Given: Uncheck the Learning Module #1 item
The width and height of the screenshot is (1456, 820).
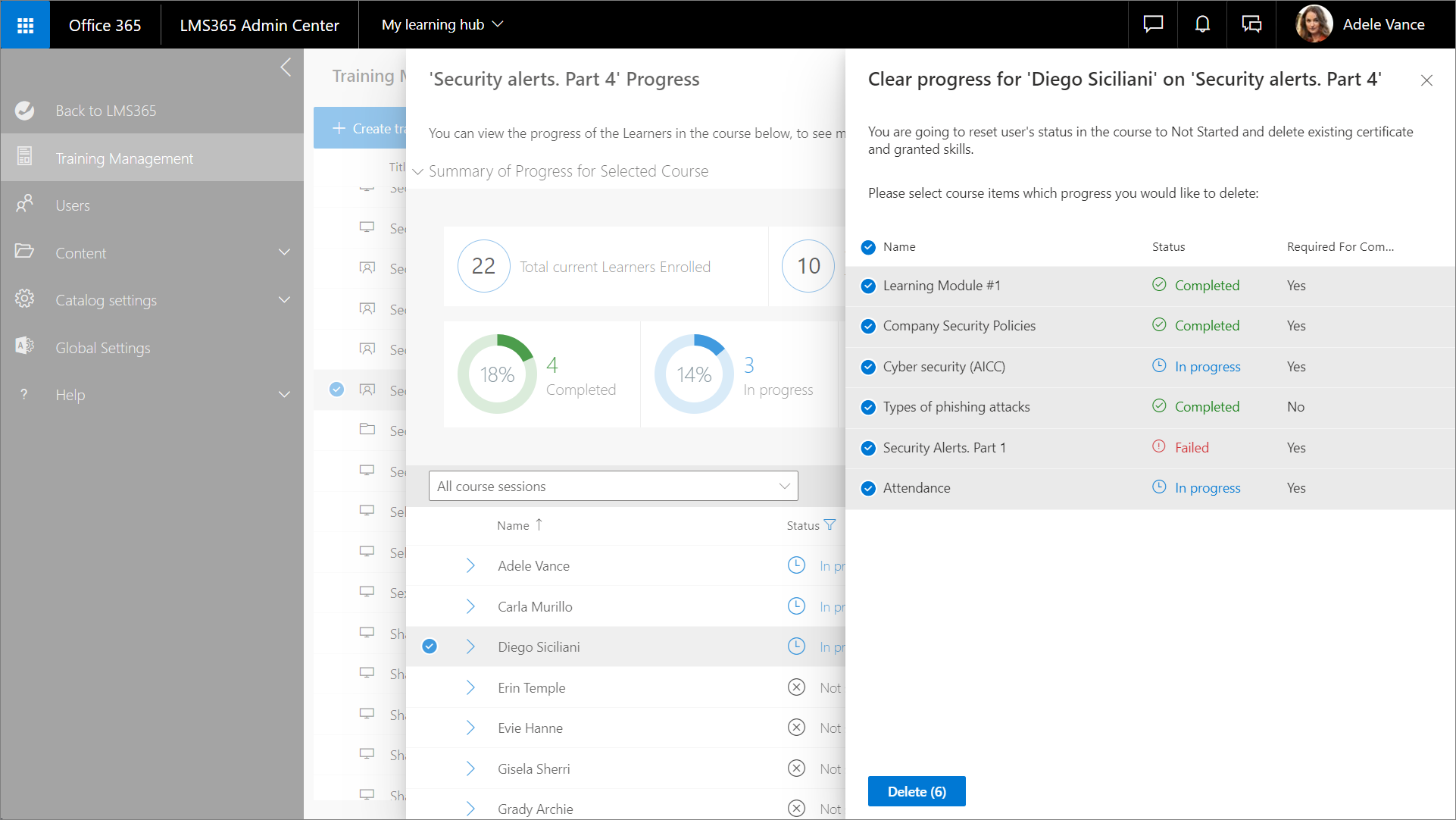Looking at the screenshot, I should (x=869, y=286).
